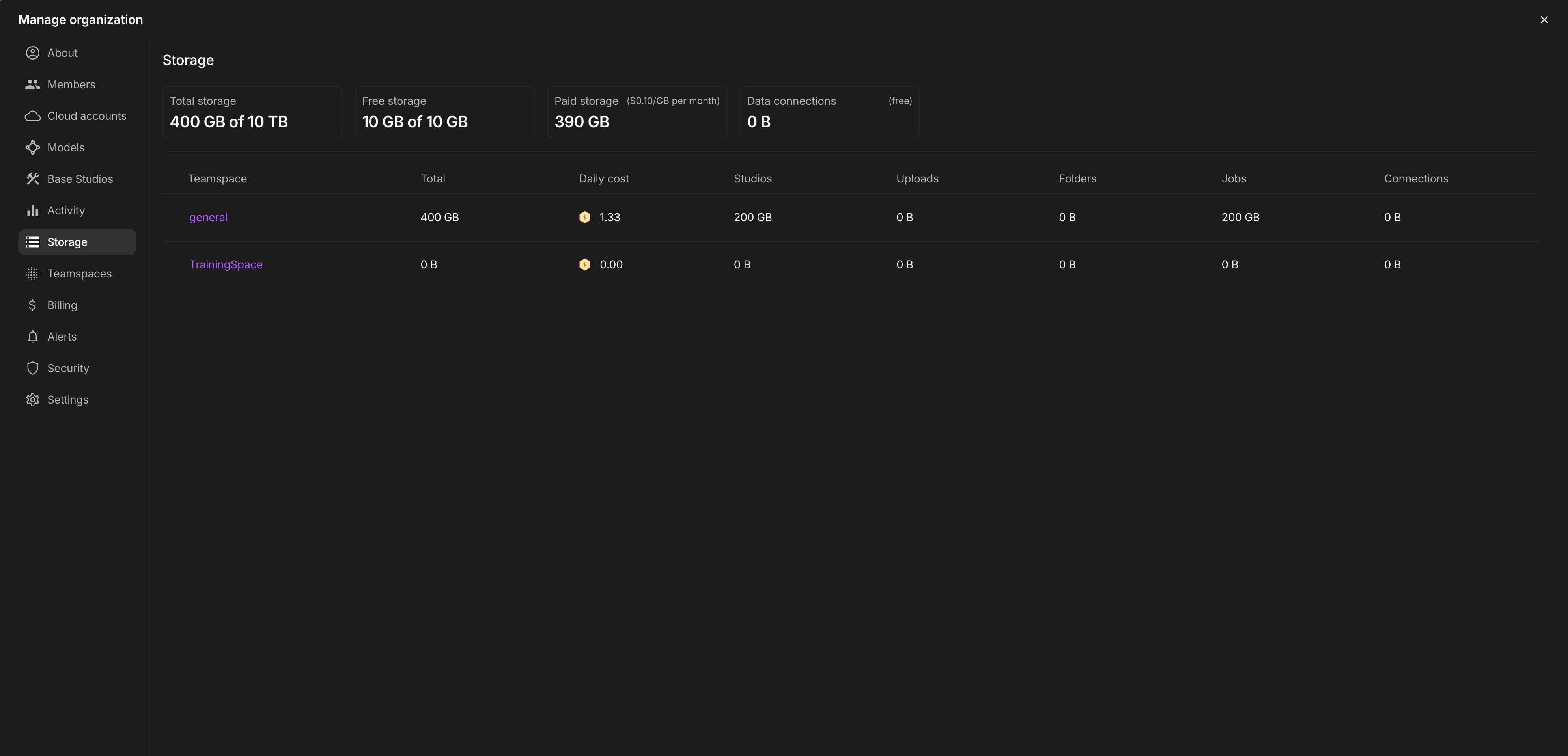This screenshot has width=1568, height=756.
Task: Click the Total storage card
Action: [252, 112]
